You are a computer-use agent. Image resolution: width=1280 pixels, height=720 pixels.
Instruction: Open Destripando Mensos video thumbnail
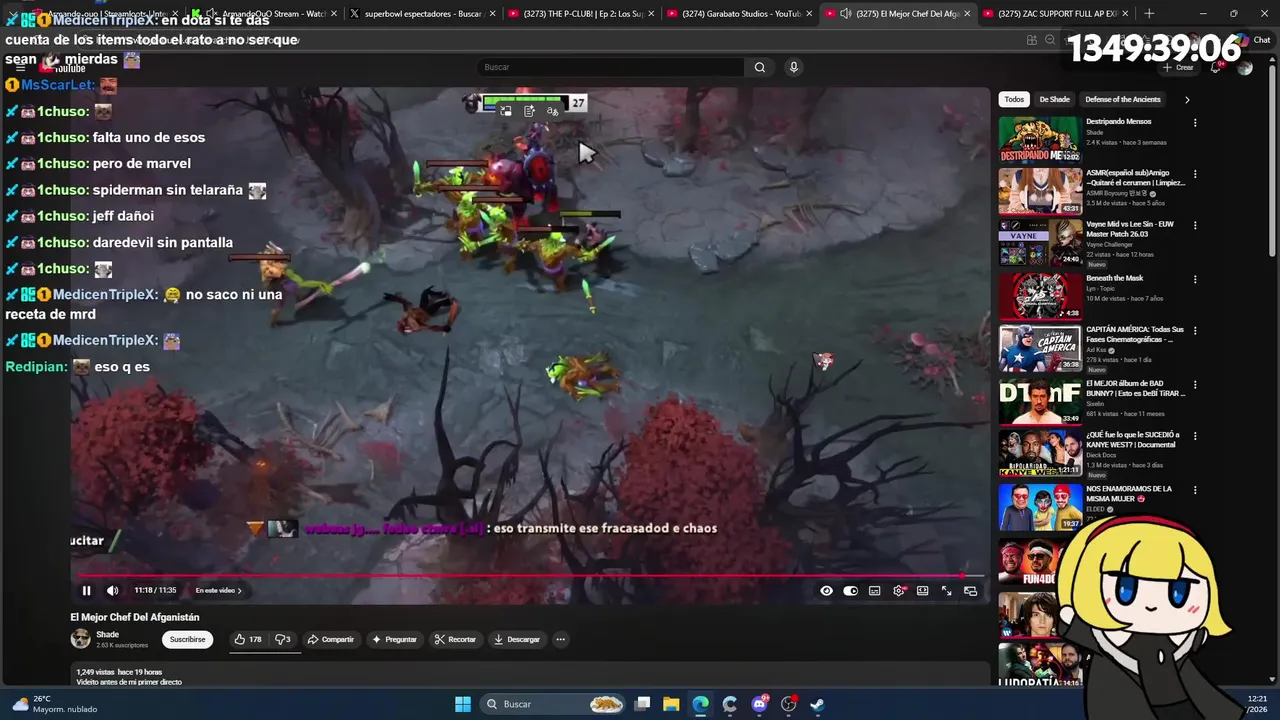(1040, 139)
